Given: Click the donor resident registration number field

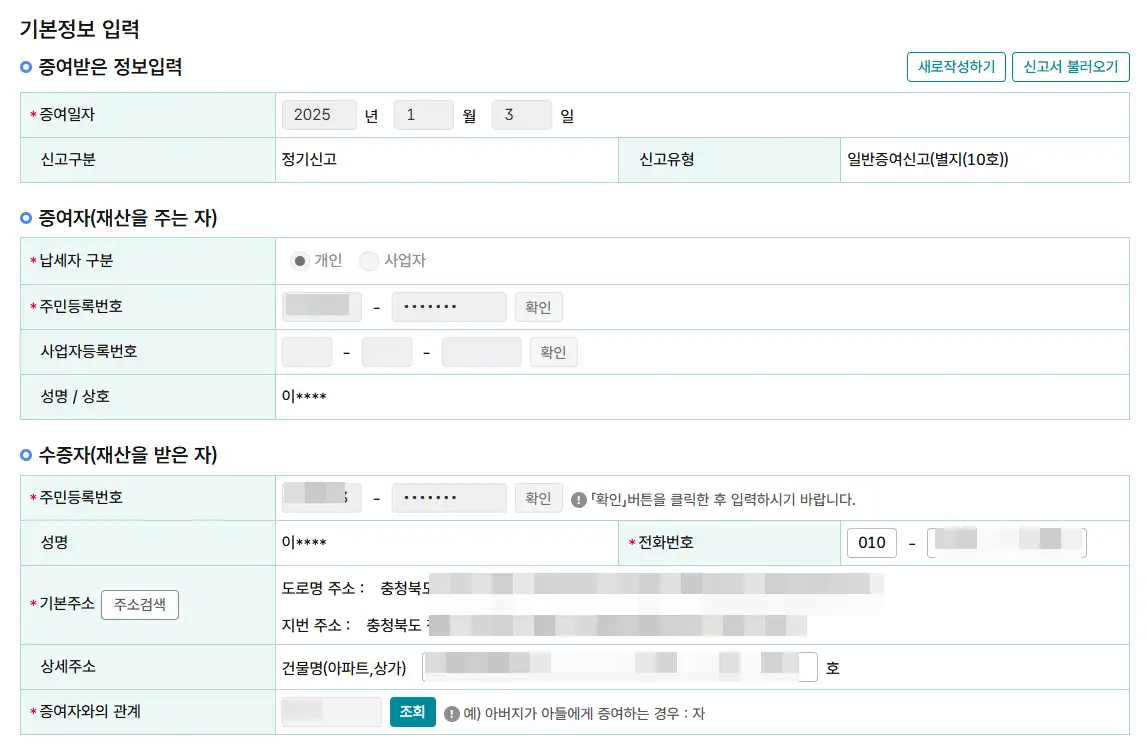Looking at the screenshot, I should click(321, 306).
